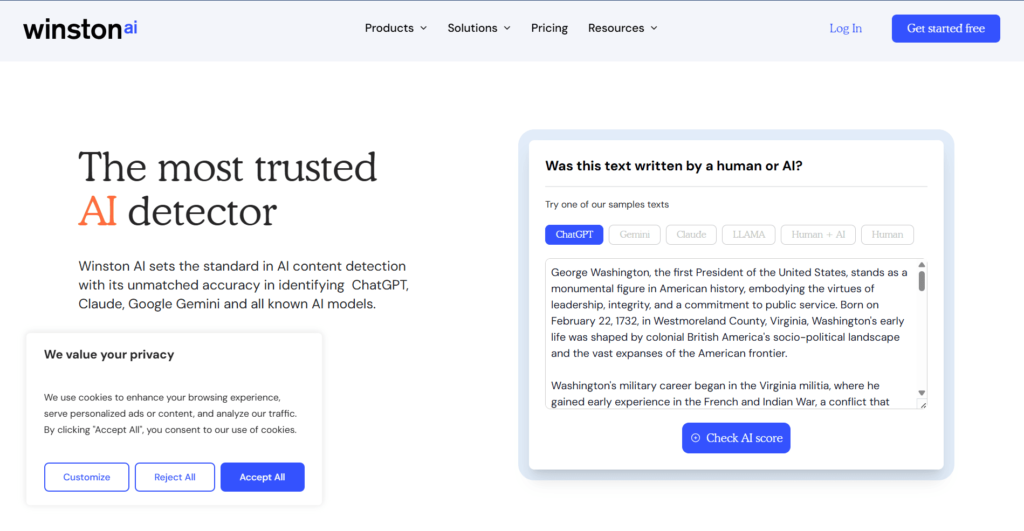Expand the Resources navigation menu
1024x531 pixels.
[622, 28]
